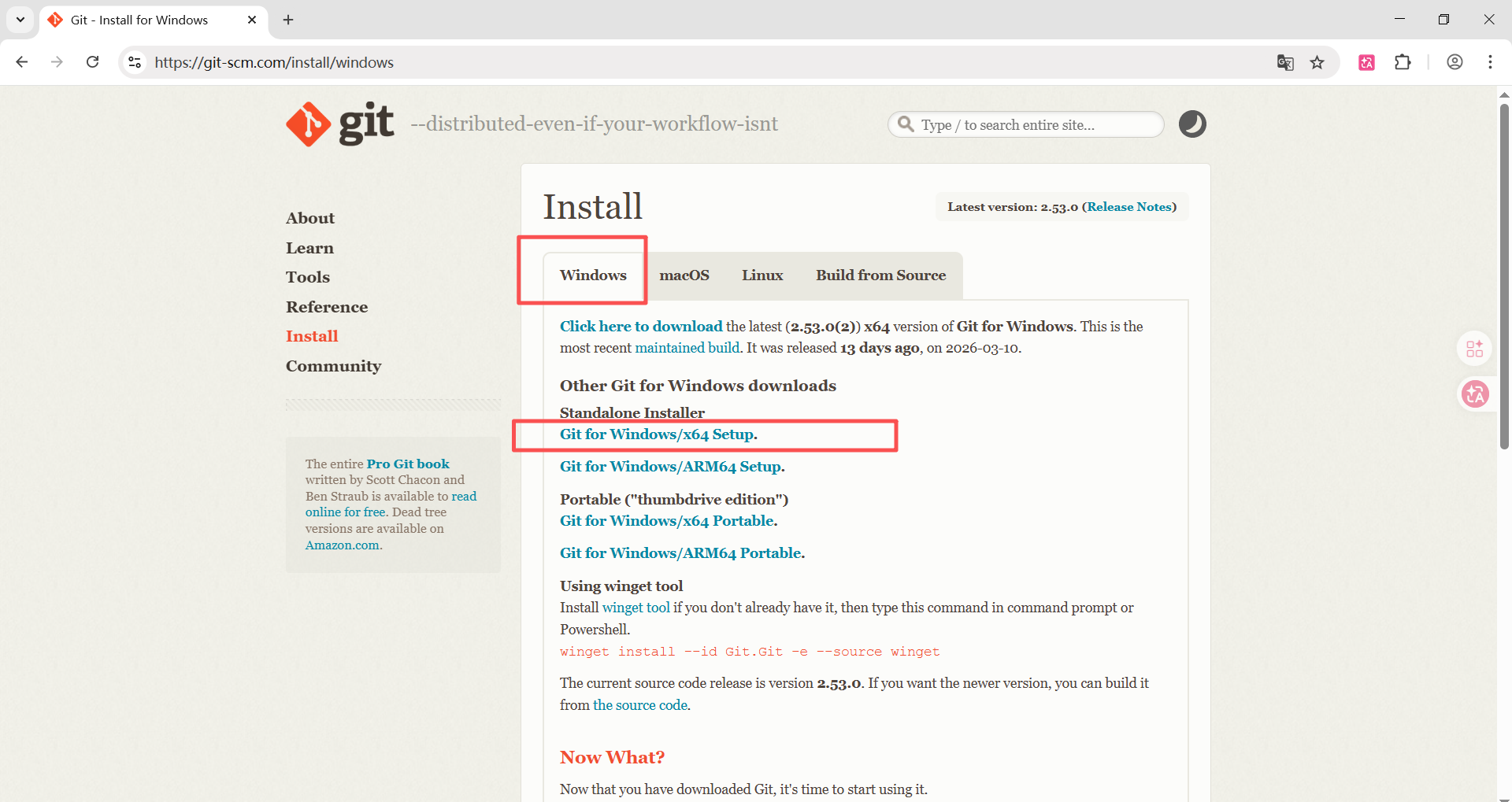The width and height of the screenshot is (1512, 802).
Task: Open Chrome three-dot menu
Action: [x=1490, y=63]
